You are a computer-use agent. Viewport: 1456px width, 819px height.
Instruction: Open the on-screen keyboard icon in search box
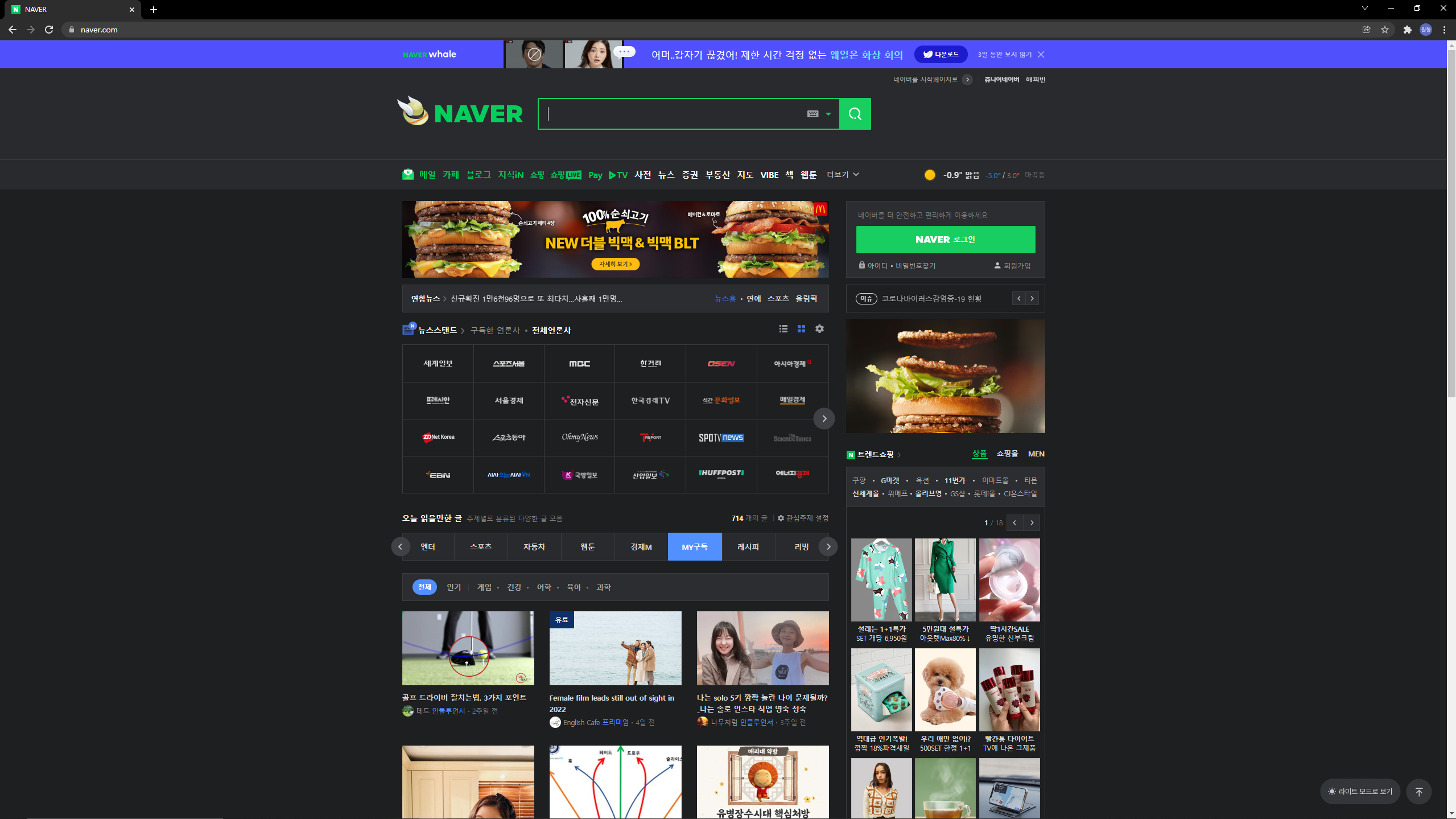(812, 114)
